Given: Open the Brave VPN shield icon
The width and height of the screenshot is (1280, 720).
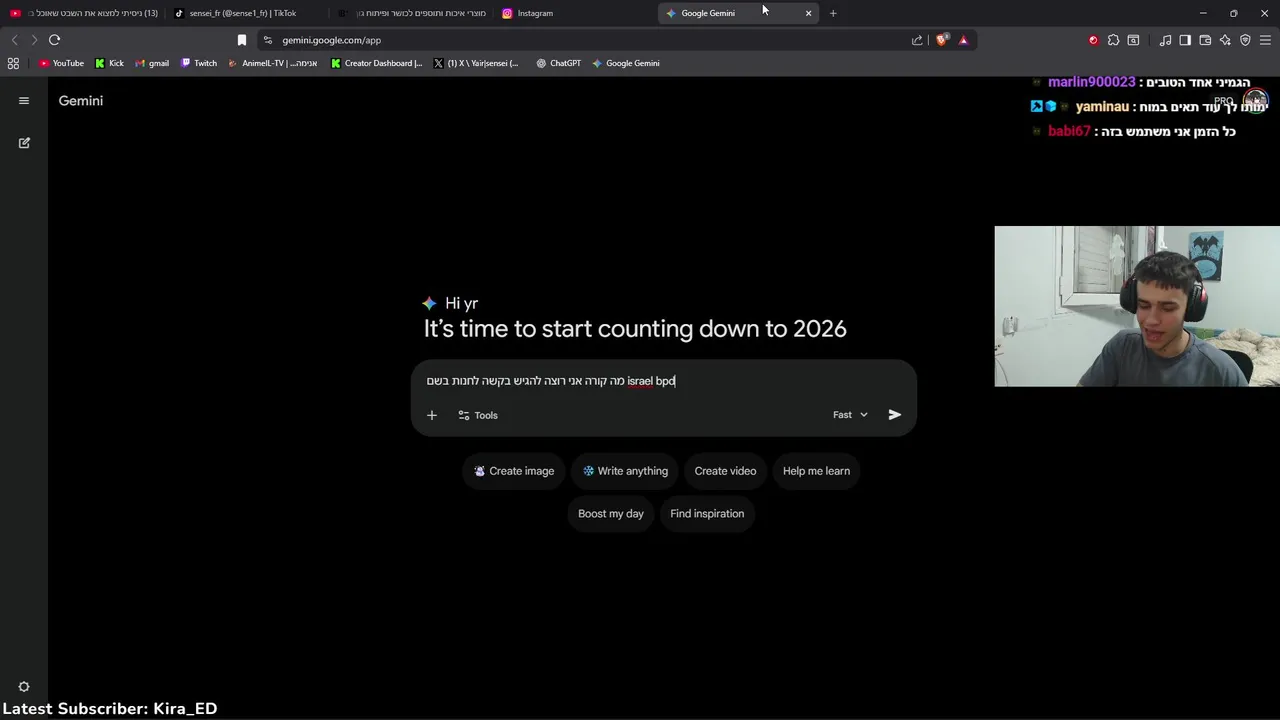Looking at the screenshot, I should point(1245,40).
